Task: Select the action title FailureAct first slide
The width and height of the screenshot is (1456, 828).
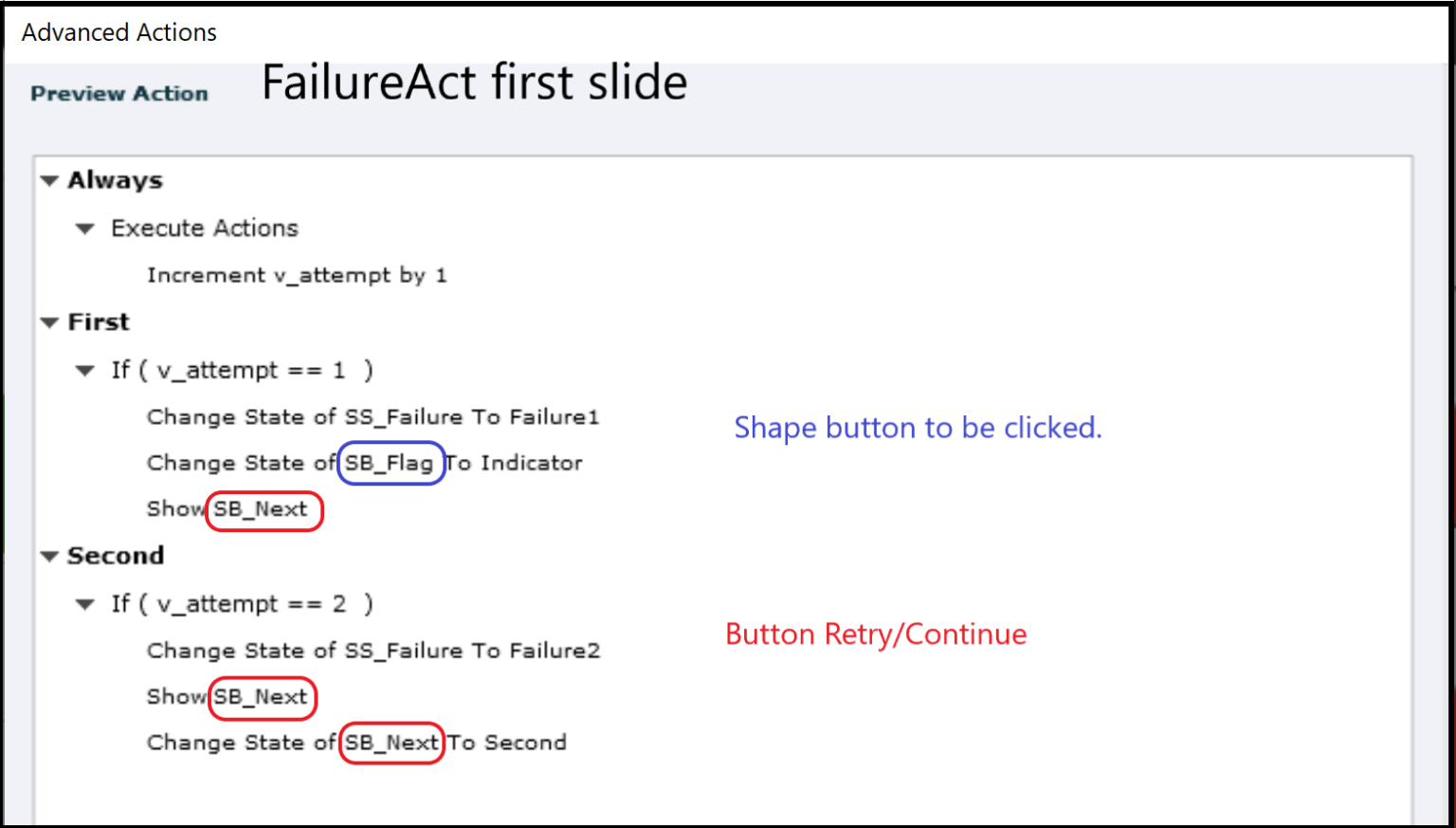Action: pyautogui.click(x=474, y=82)
